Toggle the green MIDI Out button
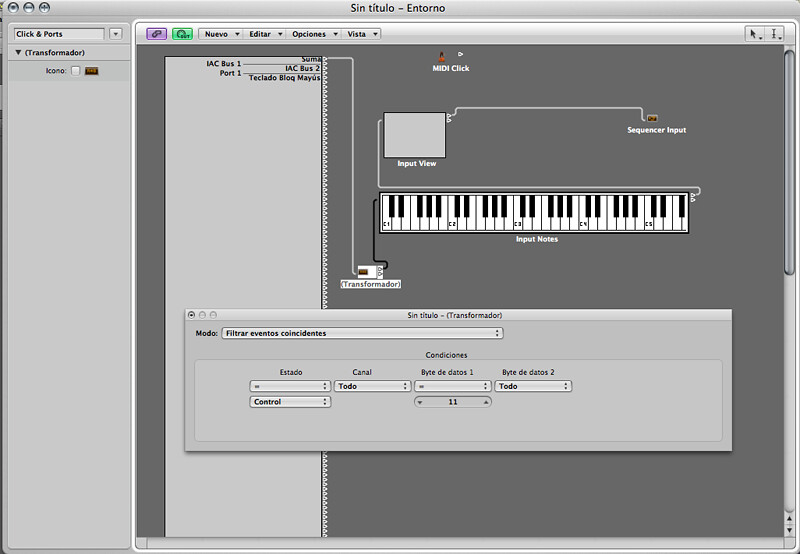 tap(182, 34)
